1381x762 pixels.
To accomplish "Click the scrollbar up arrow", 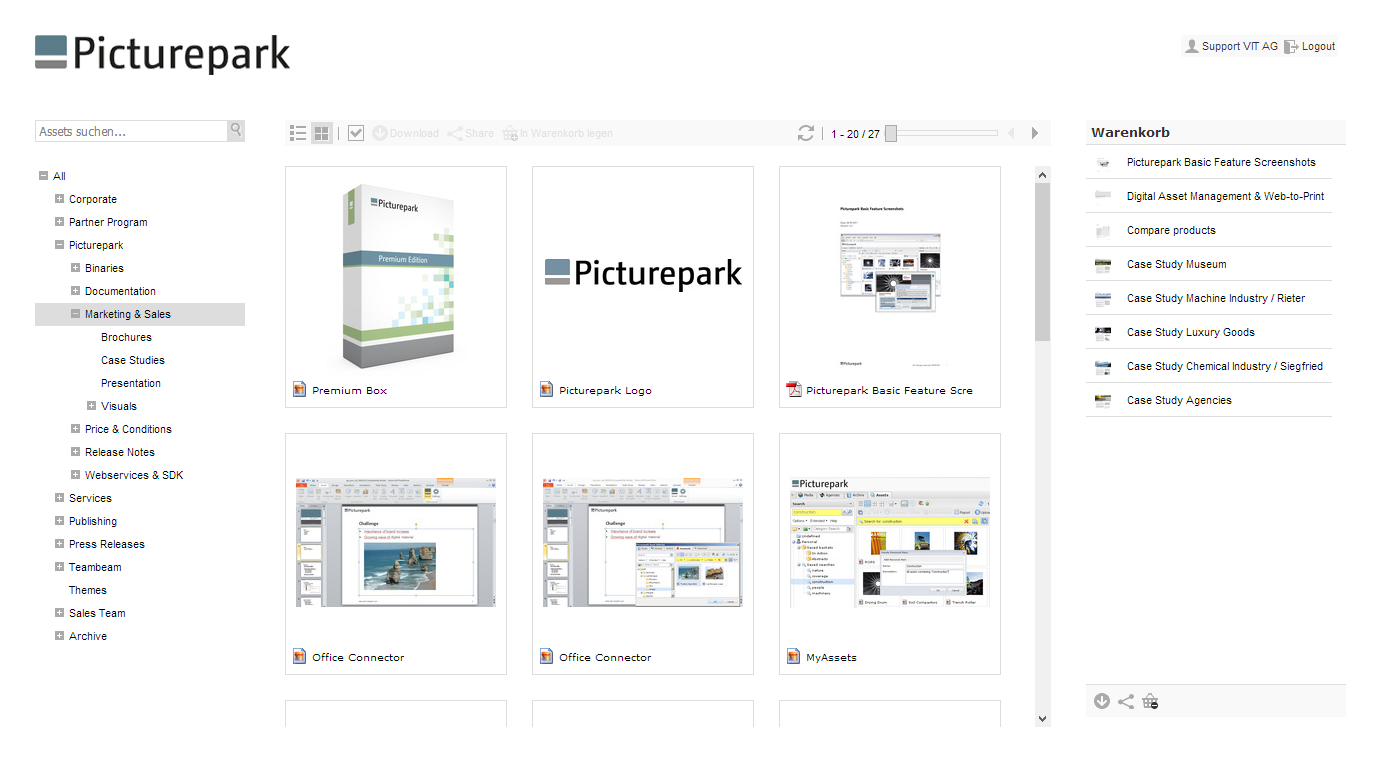I will [x=1043, y=175].
